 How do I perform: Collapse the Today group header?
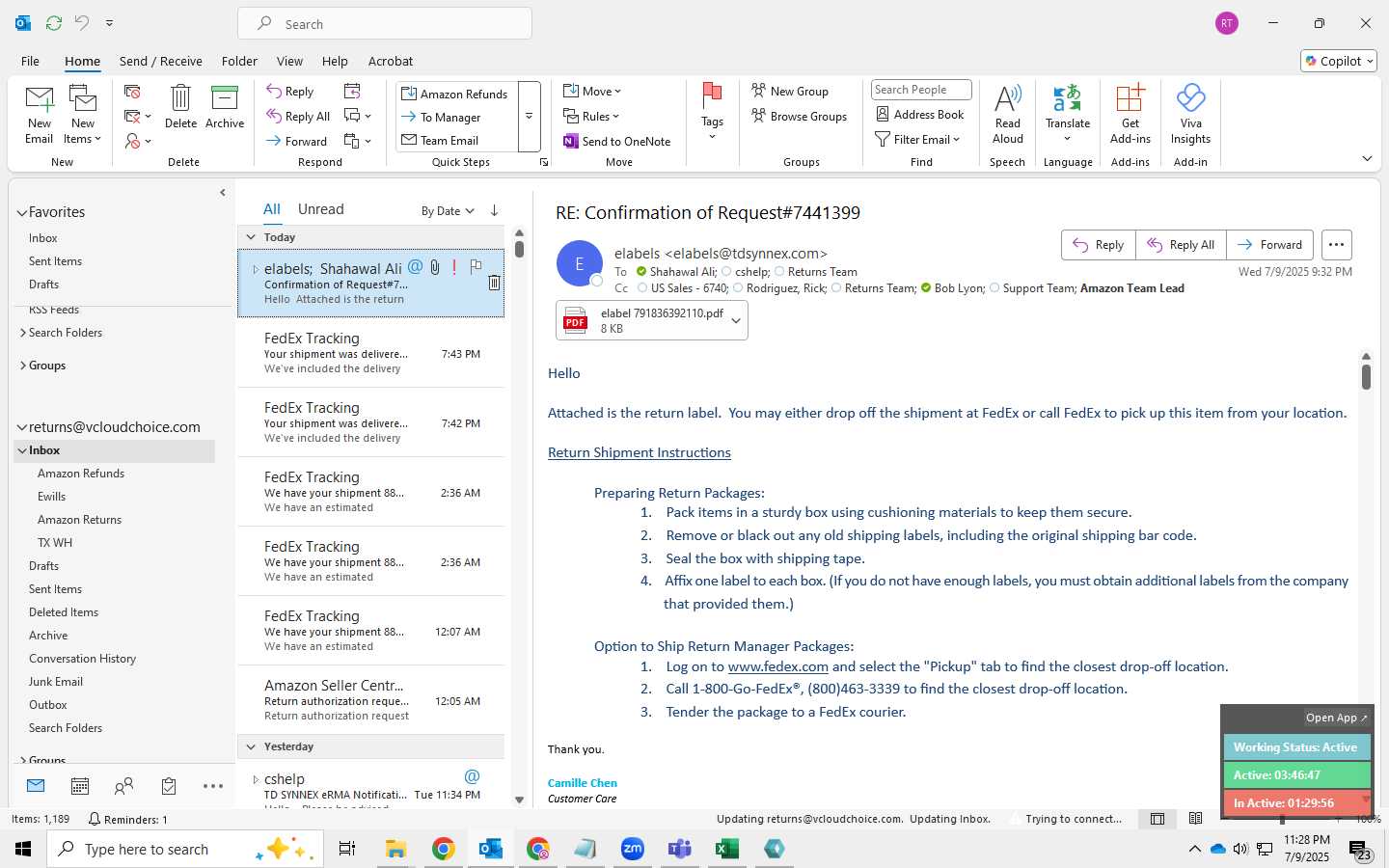[251, 237]
